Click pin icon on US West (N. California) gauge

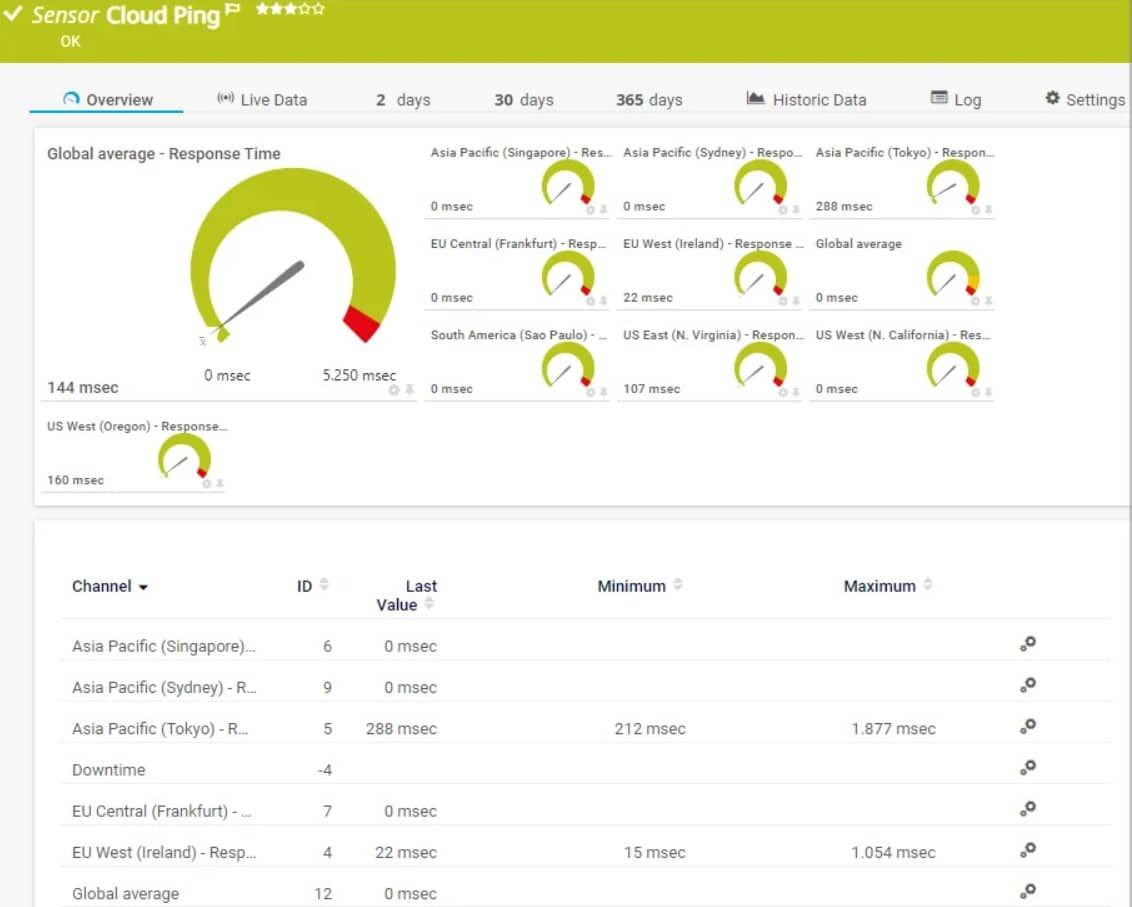click(x=988, y=392)
